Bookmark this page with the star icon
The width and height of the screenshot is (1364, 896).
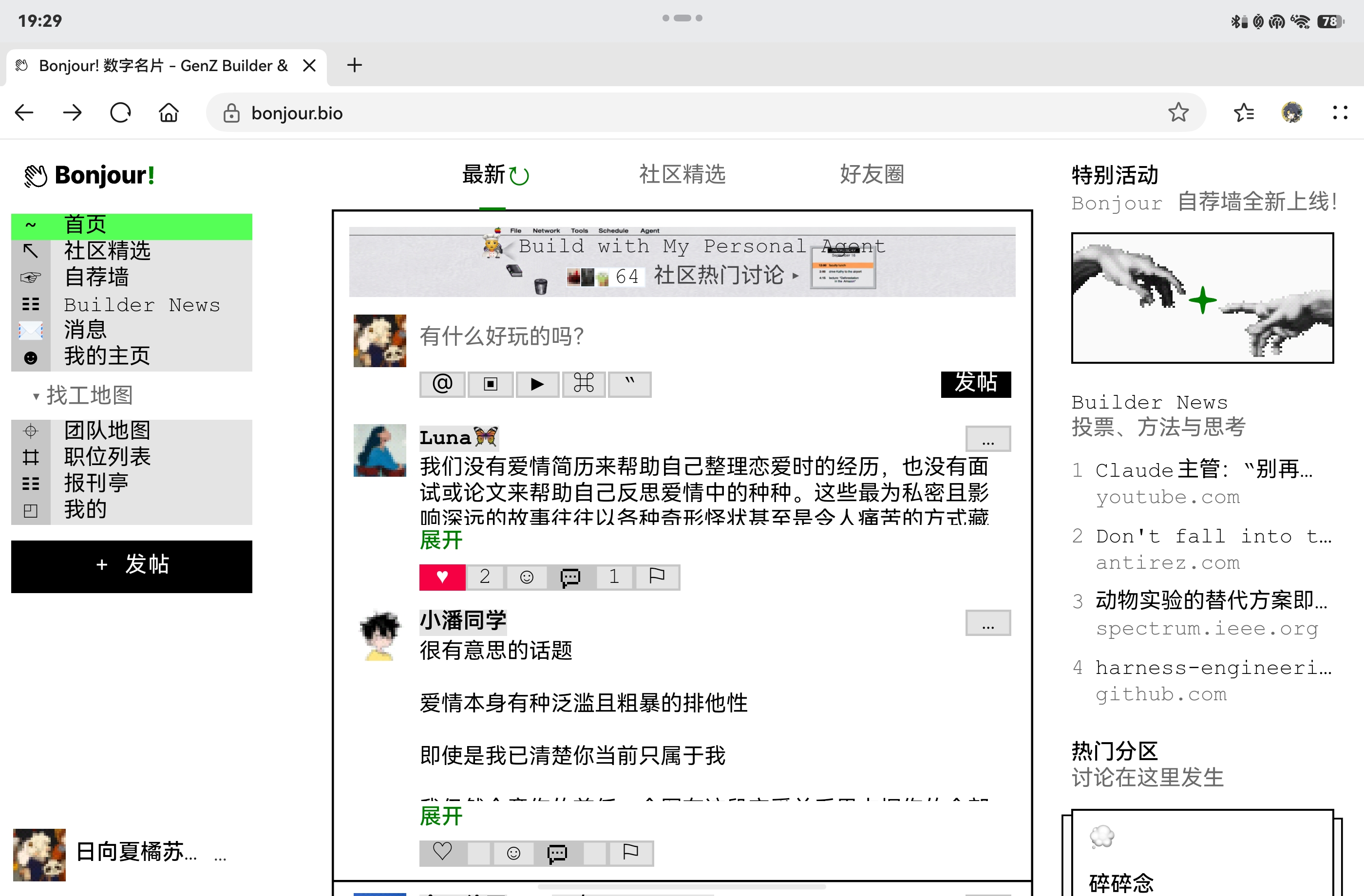coord(1178,113)
